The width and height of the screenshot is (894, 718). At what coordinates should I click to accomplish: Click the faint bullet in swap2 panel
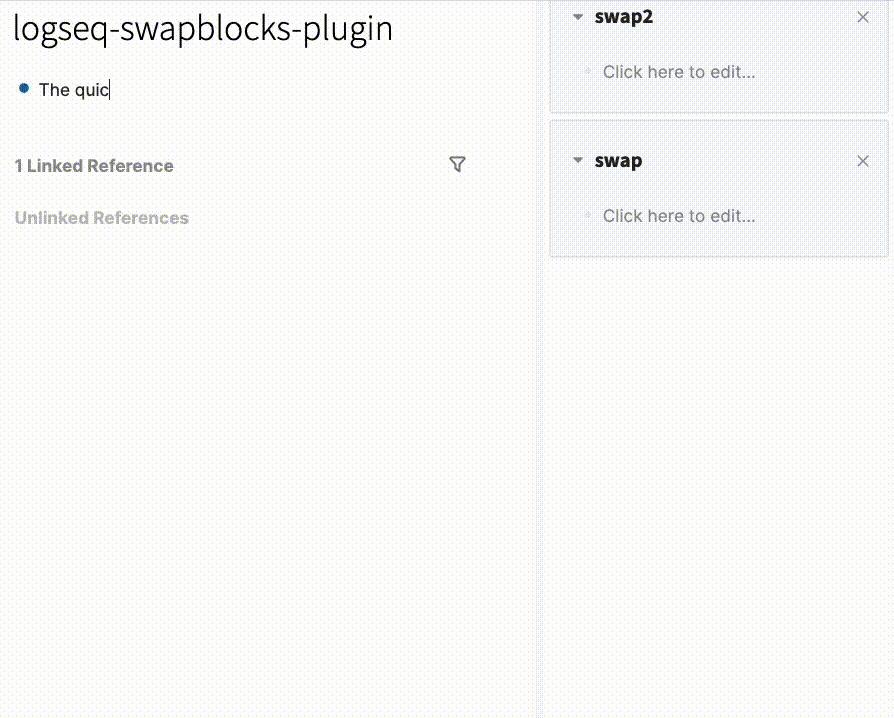[587, 72]
